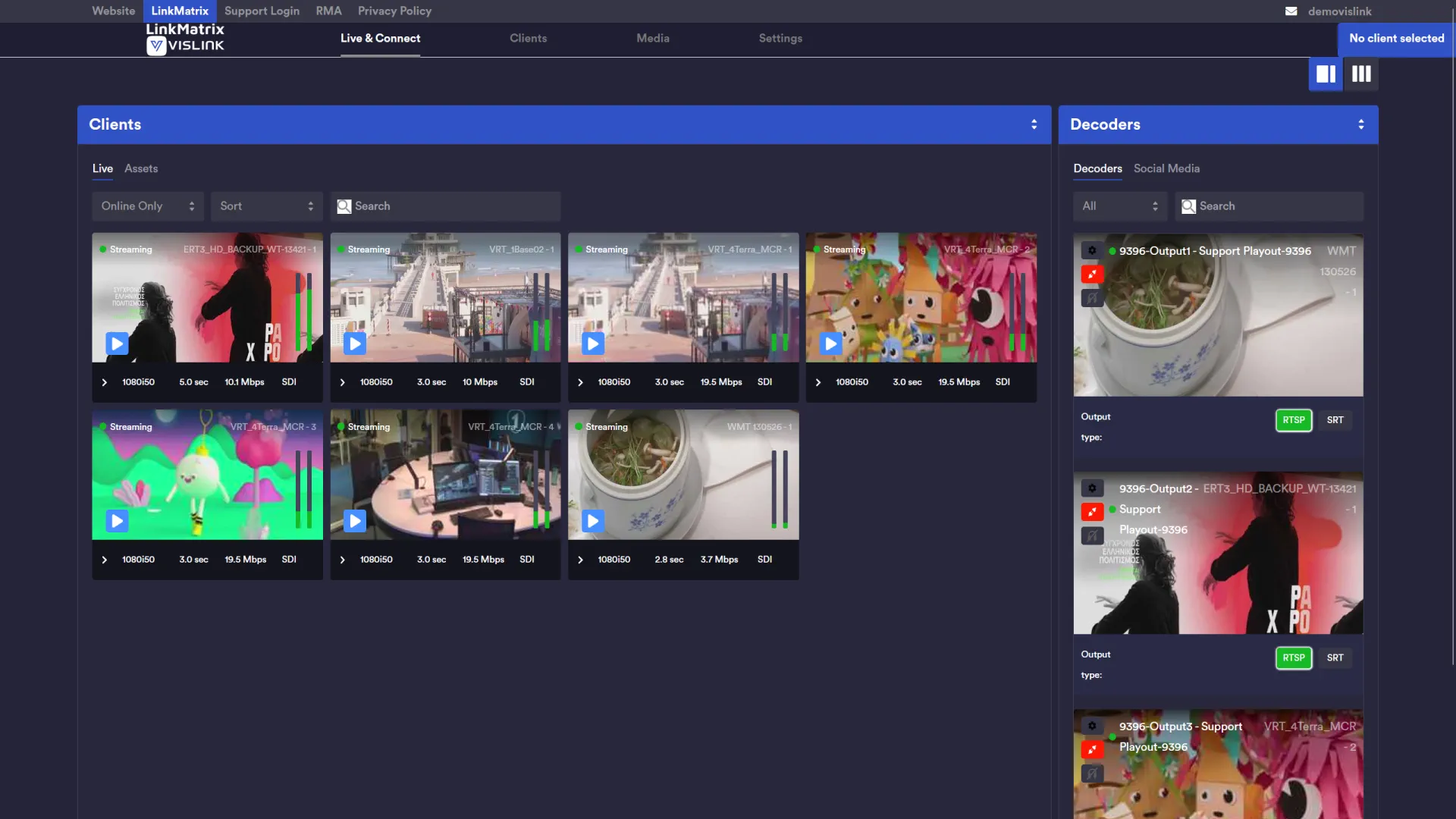Screen dimensions: 1456x819
Task: Switch to three-column layout view
Action: tap(1361, 74)
